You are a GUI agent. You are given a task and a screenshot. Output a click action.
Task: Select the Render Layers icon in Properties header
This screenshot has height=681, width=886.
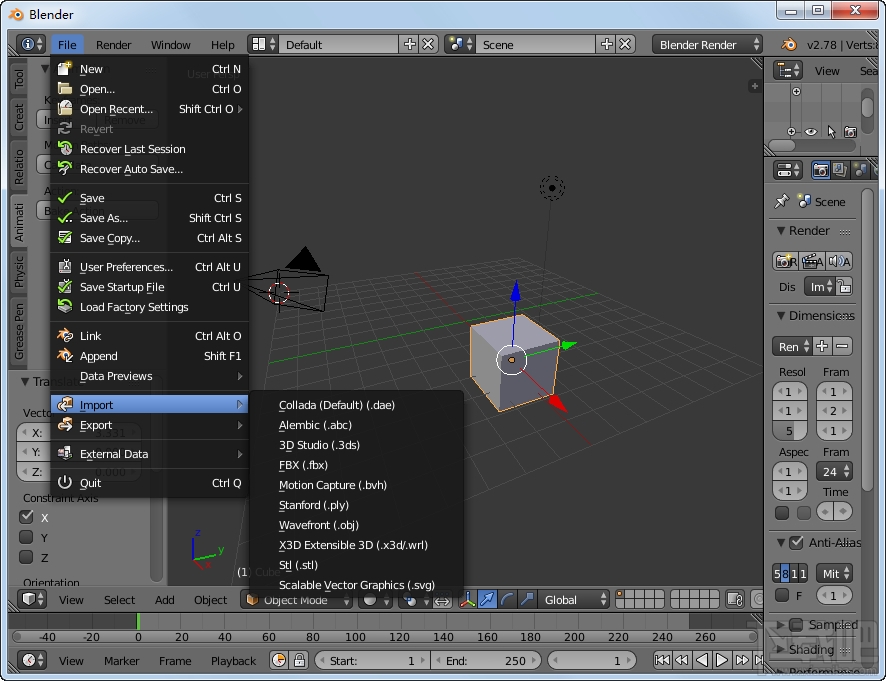[x=841, y=170]
